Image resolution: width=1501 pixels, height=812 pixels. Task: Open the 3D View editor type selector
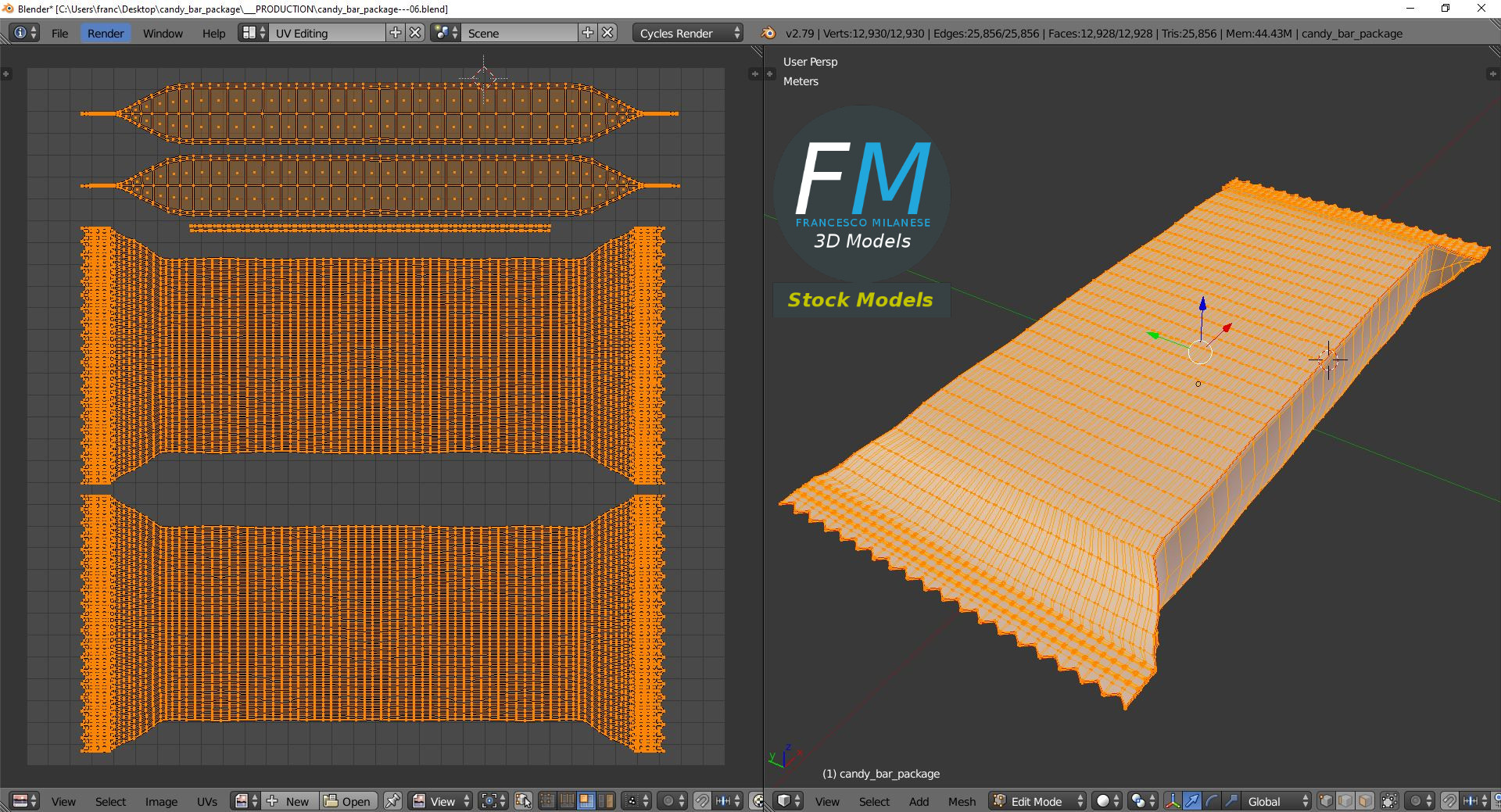pos(789,801)
